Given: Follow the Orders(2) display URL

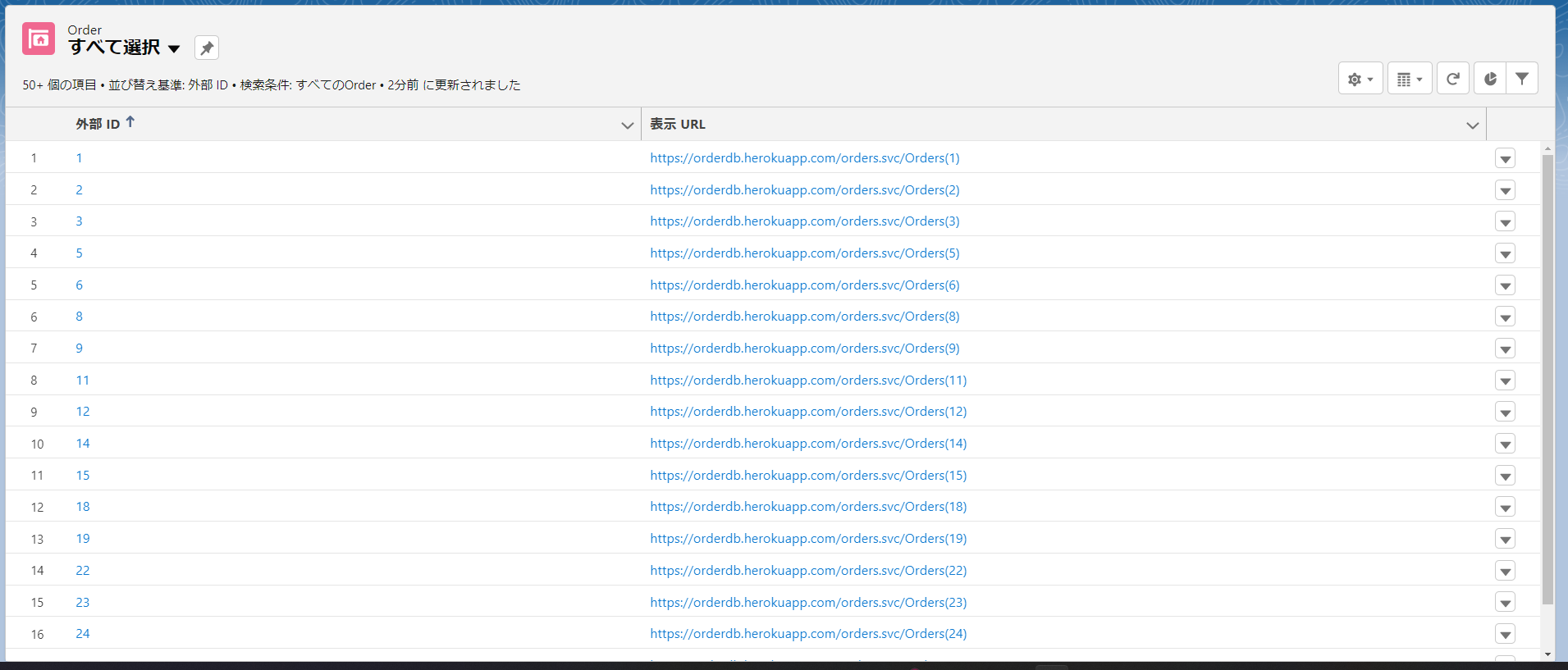Looking at the screenshot, I should pos(805,190).
